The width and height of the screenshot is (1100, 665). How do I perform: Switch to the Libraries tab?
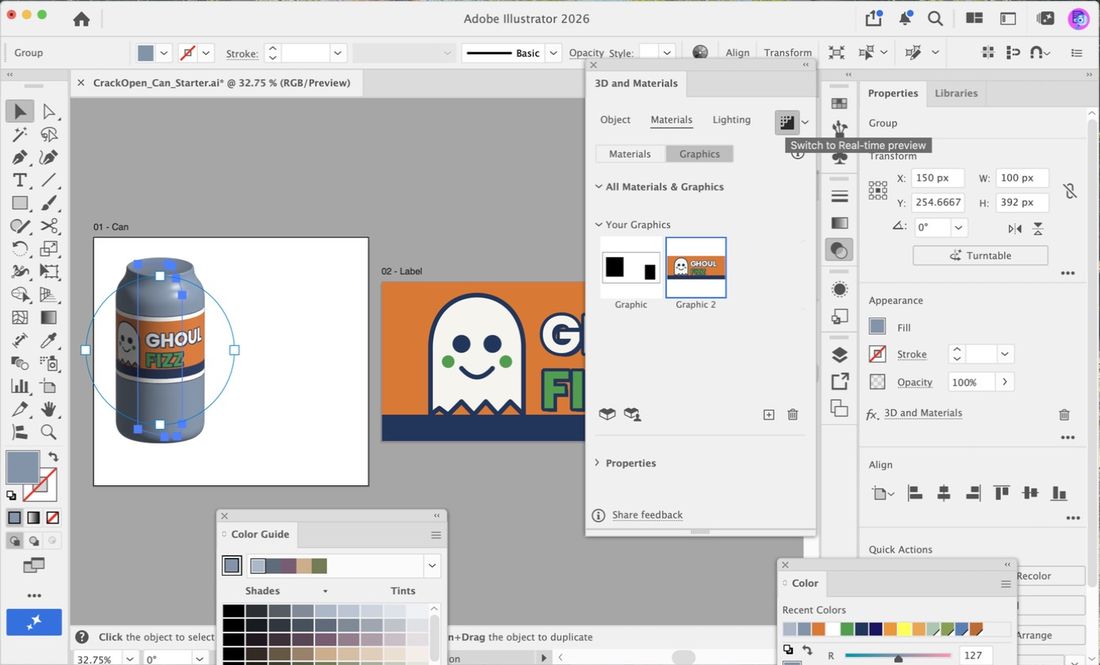[955, 93]
